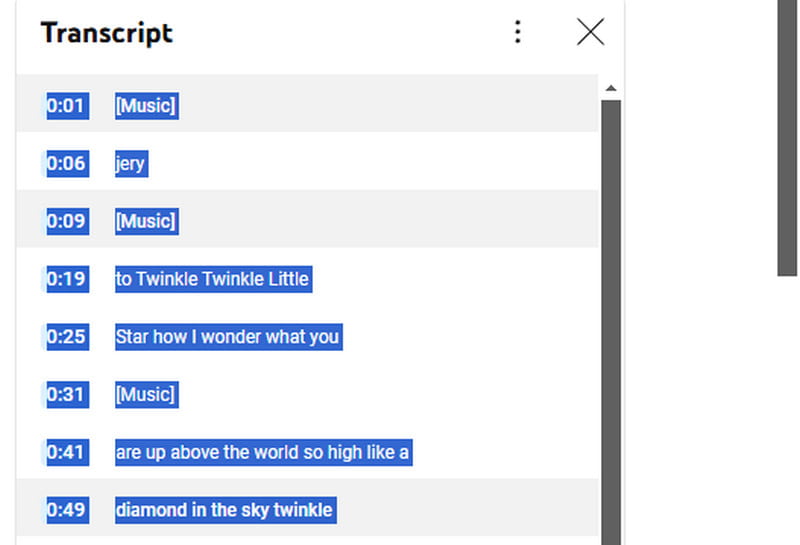Viewport: 800px width, 545px height.
Task: Jump to the 0:49 timestamp
Action: [67, 511]
